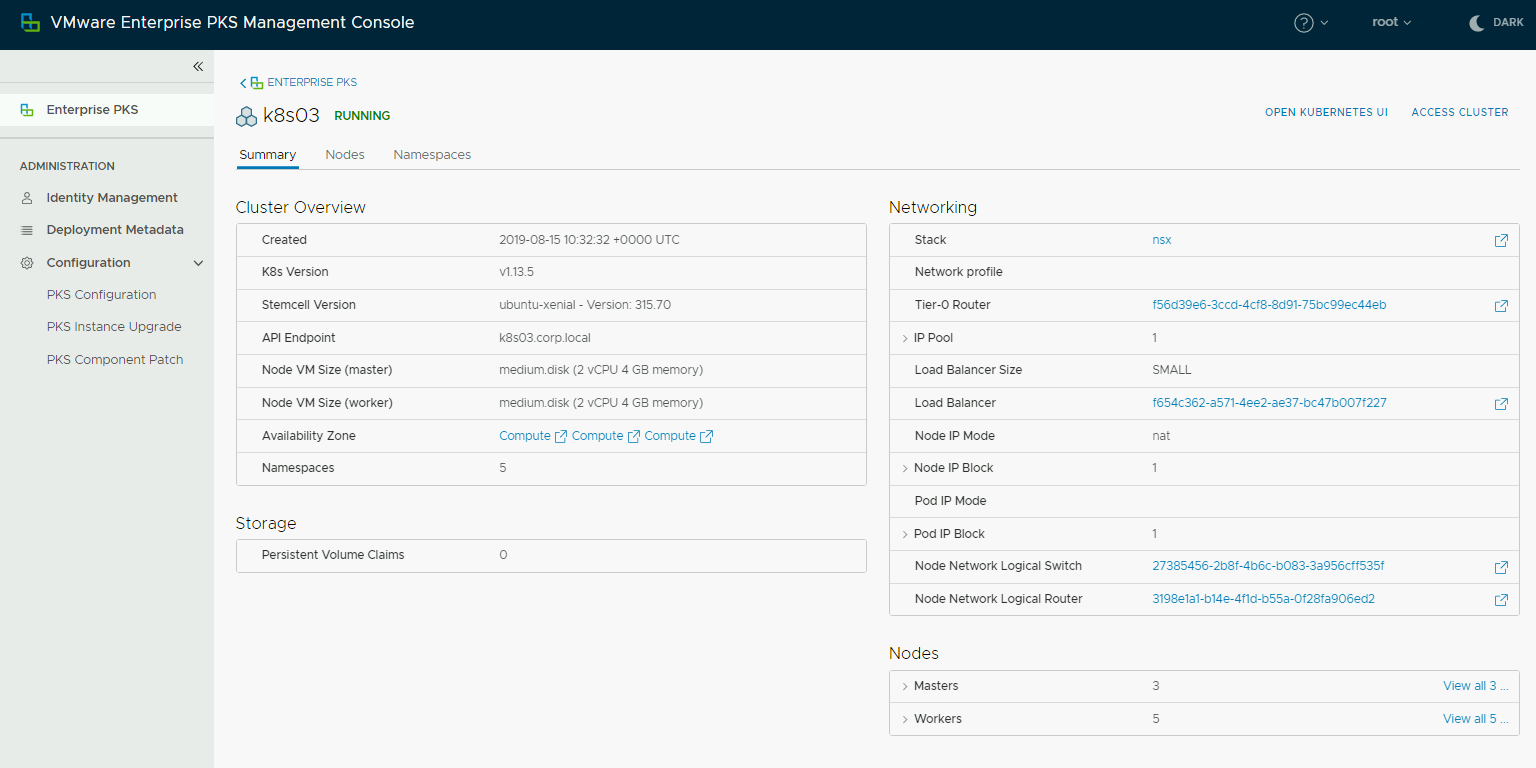Image resolution: width=1536 pixels, height=768 pixels.
Task: Collapse the Configuration sidebar section
Action: 198,263
